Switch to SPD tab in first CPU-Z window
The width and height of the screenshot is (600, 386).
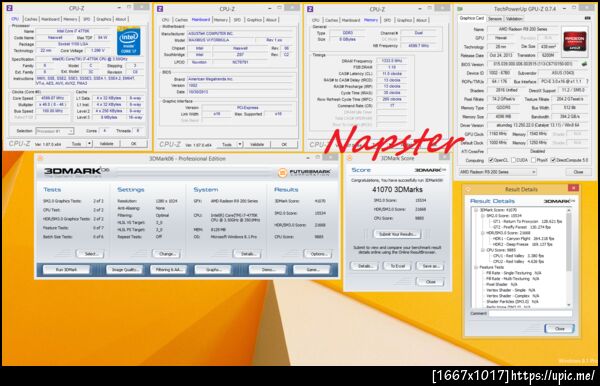pos(87,19)
